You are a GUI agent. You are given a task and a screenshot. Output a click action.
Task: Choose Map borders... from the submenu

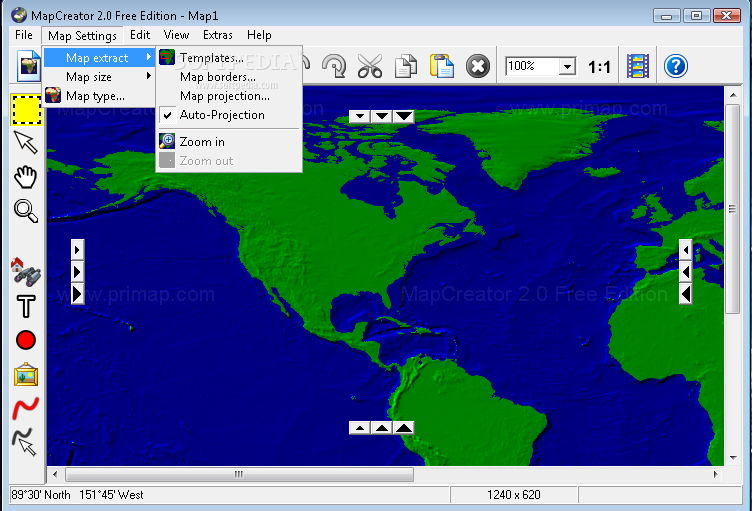pos(230,77)
